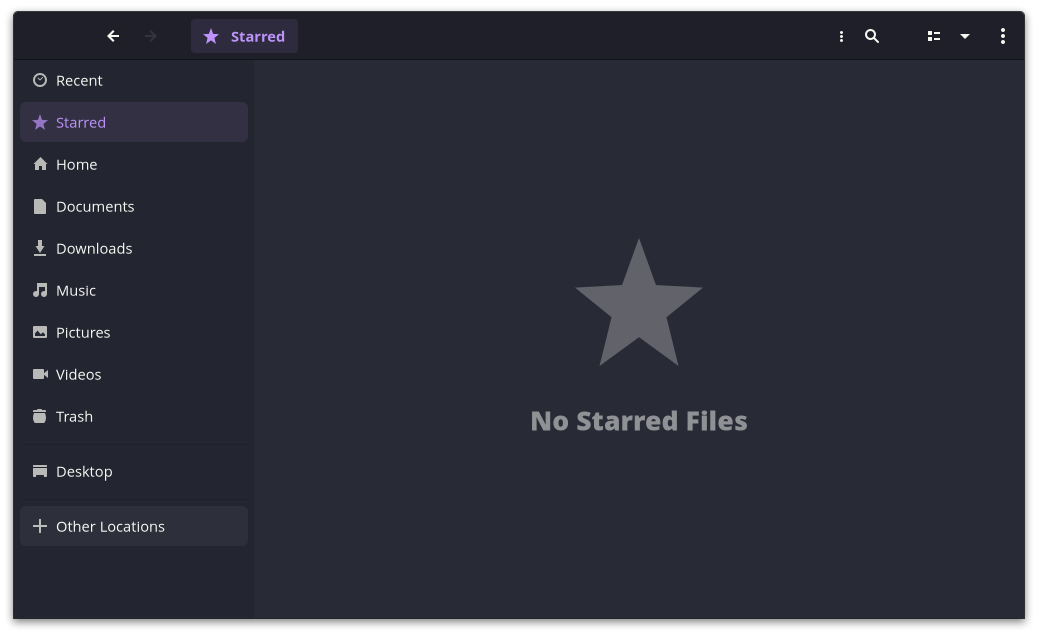Open the Videos folder
The width and height of the screenshot is (1038, 635).
(78, 374)
